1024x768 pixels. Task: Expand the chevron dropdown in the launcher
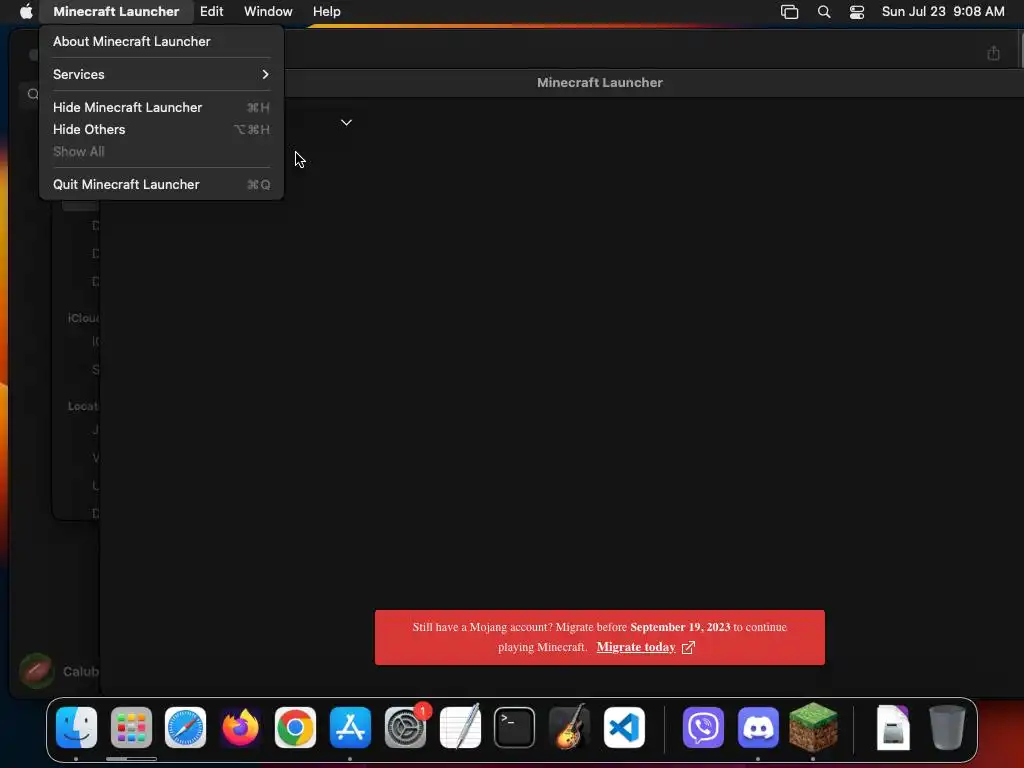(x=346, y=122)
